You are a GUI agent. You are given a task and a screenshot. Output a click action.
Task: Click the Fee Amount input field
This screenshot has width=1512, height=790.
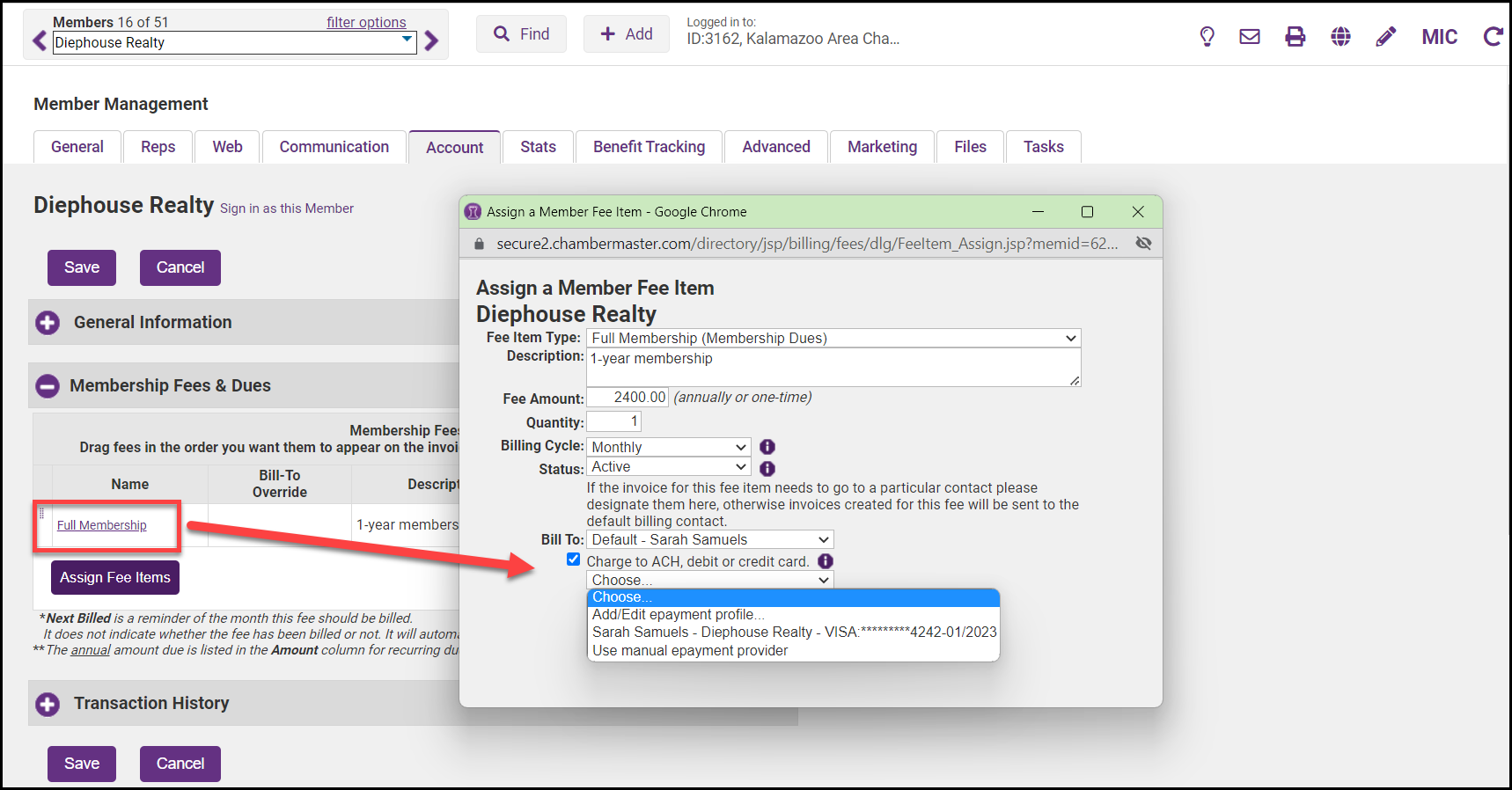pos(628,398)
